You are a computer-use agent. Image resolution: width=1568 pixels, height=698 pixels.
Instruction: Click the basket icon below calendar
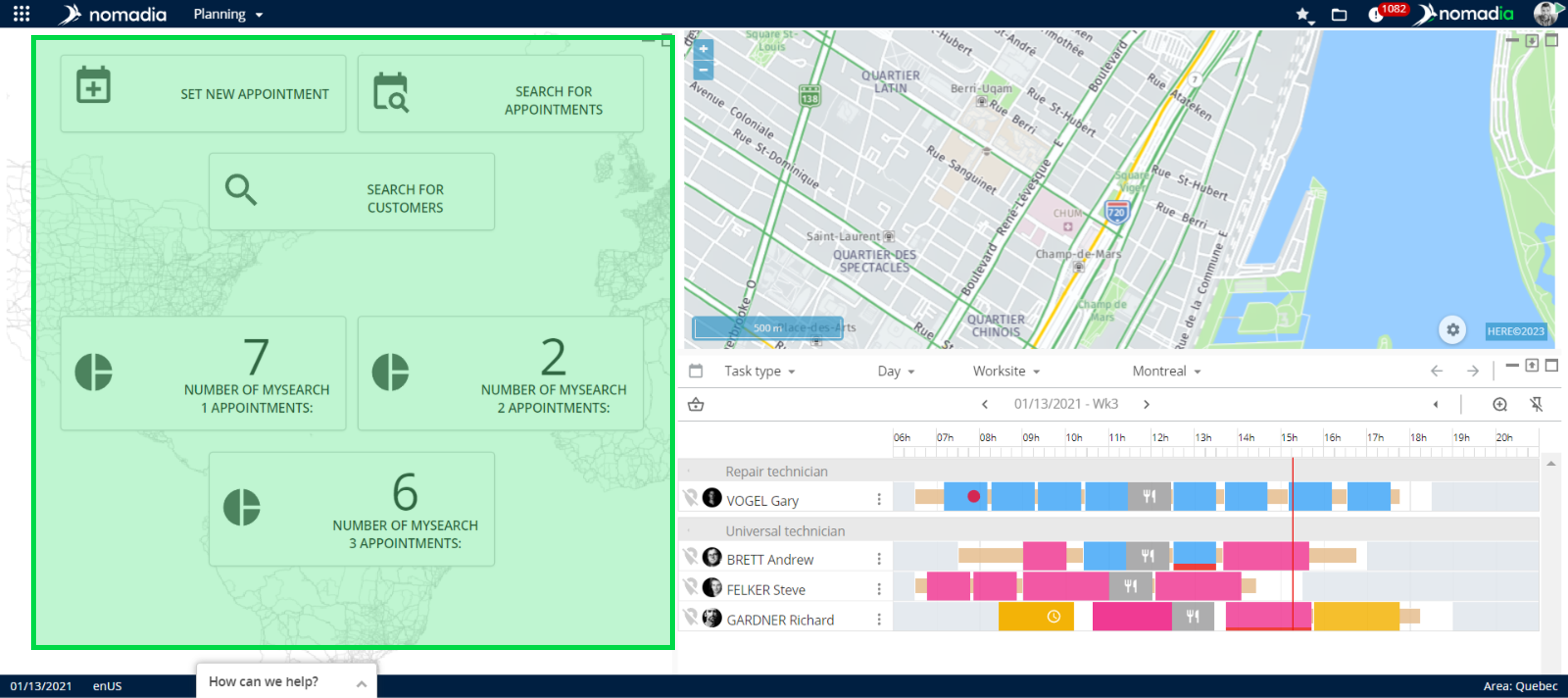pos(696,405)
